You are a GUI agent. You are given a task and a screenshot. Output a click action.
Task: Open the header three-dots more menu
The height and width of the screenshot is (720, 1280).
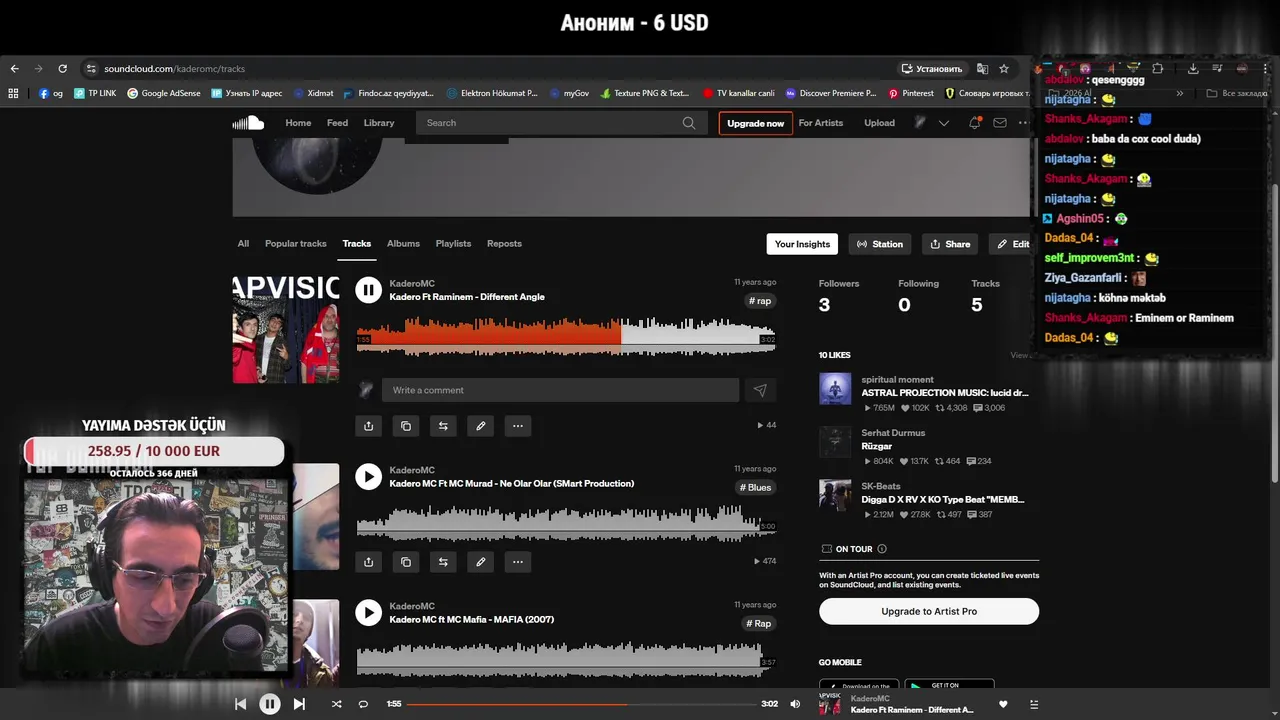pyautogui.click(x=1023, y=123)
